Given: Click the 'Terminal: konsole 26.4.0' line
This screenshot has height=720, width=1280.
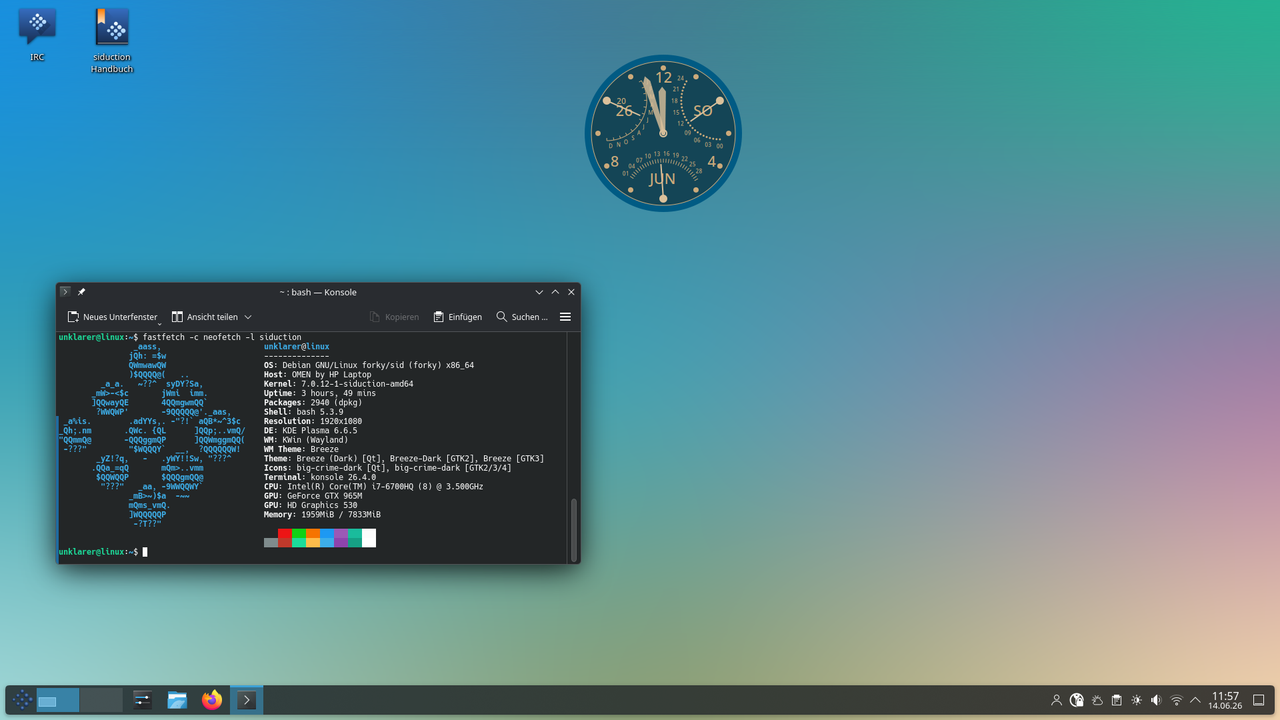Looking at the screenshot, I should pyautogui.click(x=320, y=477).
